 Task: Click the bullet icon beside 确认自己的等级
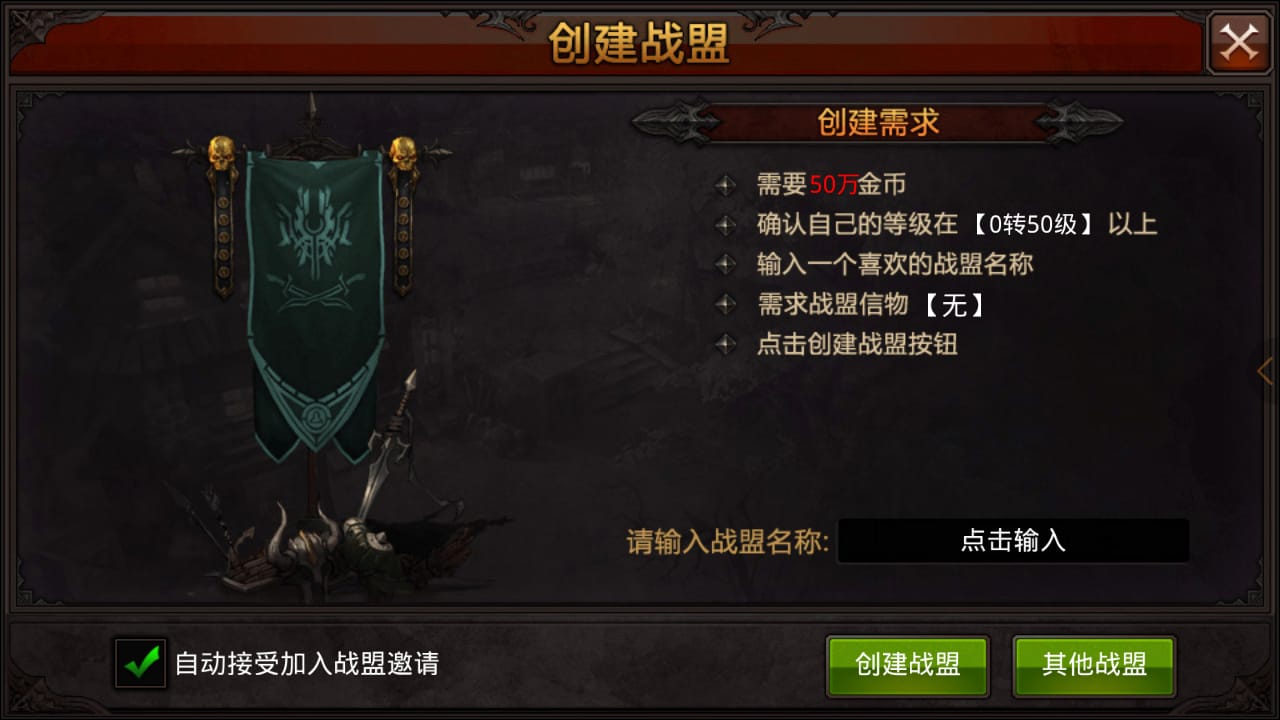(x=726, y=225)
